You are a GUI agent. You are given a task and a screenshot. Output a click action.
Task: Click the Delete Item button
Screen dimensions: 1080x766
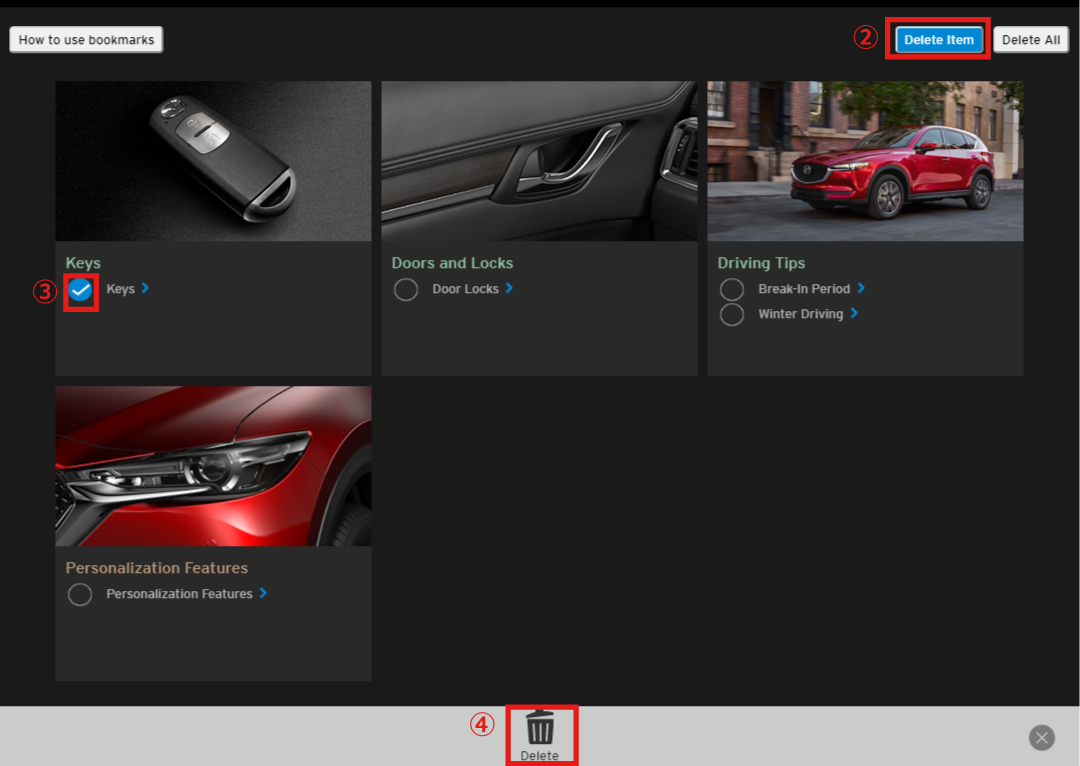937,39
